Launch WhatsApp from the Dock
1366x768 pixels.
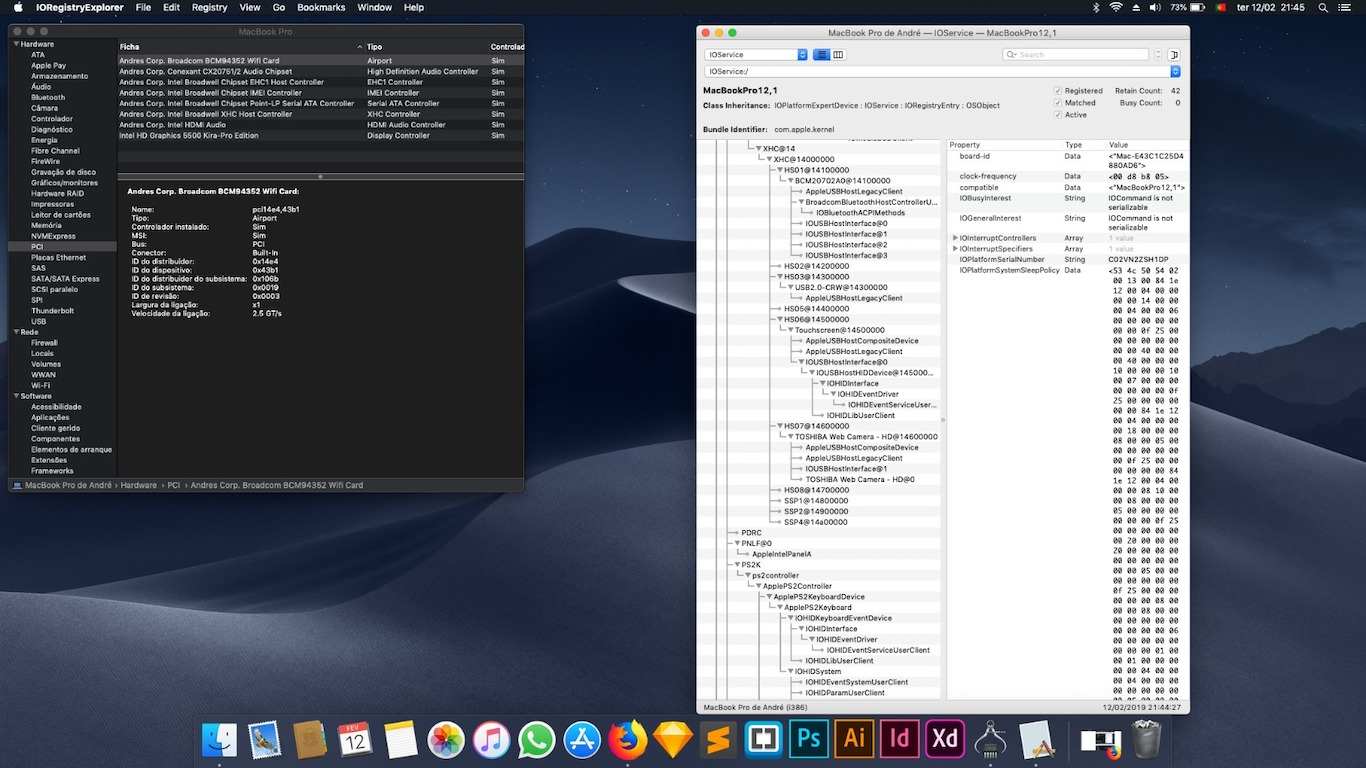(537, 740)
